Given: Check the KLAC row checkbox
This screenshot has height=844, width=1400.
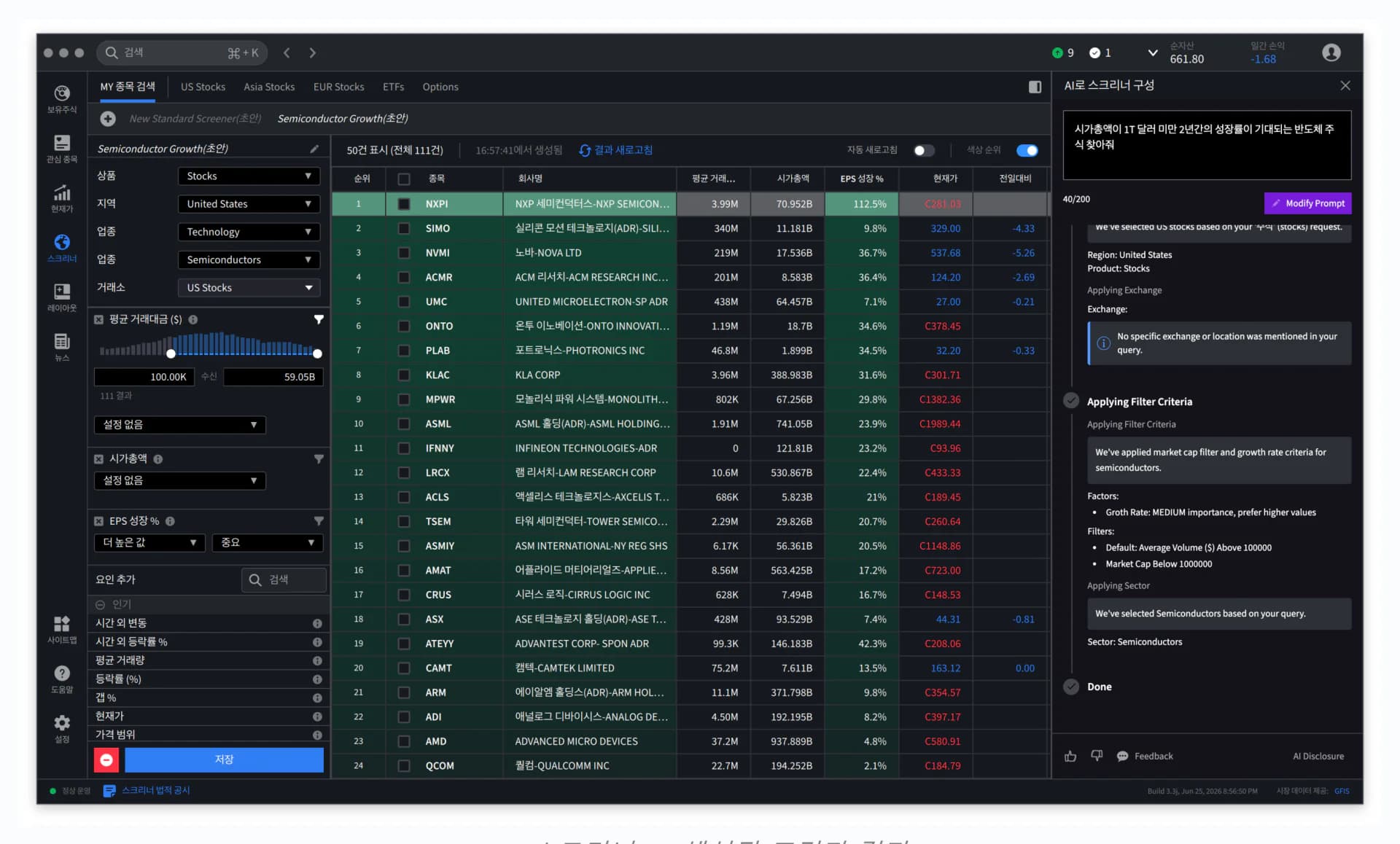Looking at the screenshot, I should [x=403, y=375].
